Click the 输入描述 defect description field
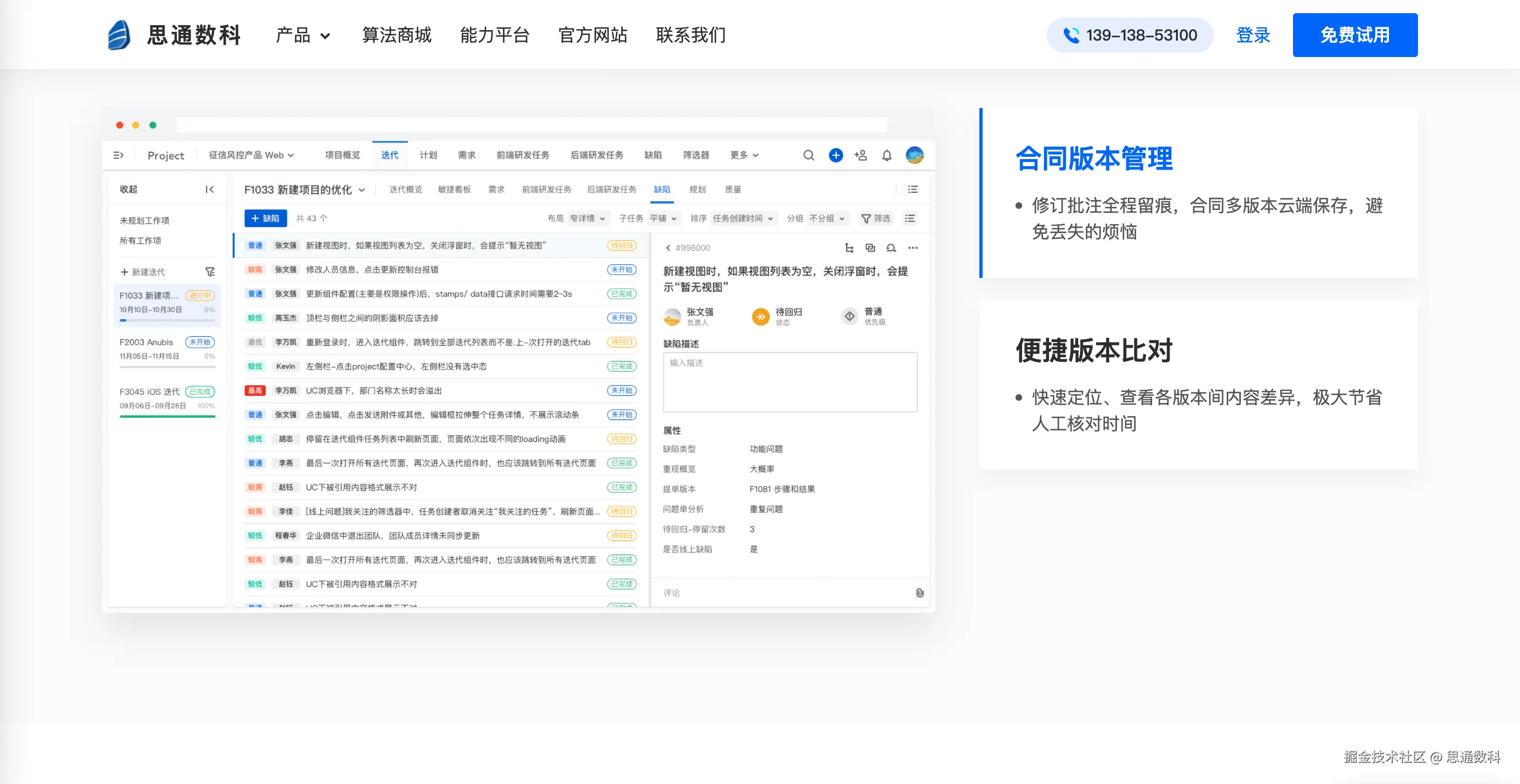The image size is (1520, 784). pos(790,382)
